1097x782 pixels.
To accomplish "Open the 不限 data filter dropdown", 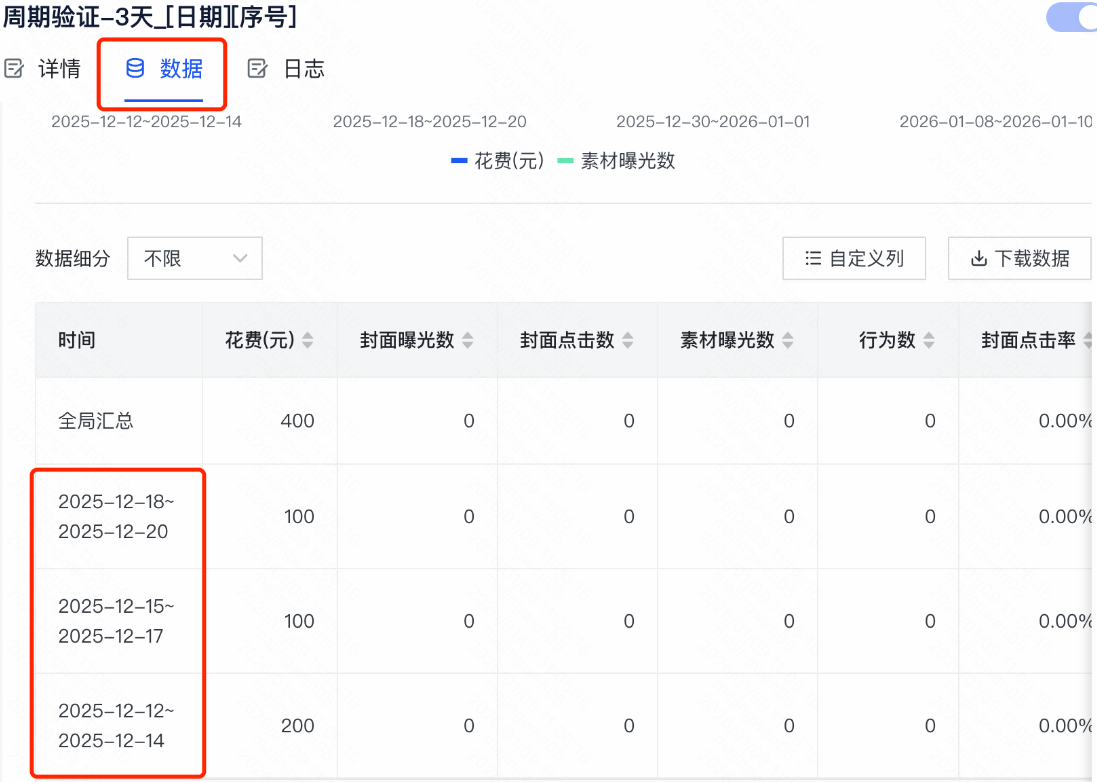I will pyautogui.click(x=195, y=258).
